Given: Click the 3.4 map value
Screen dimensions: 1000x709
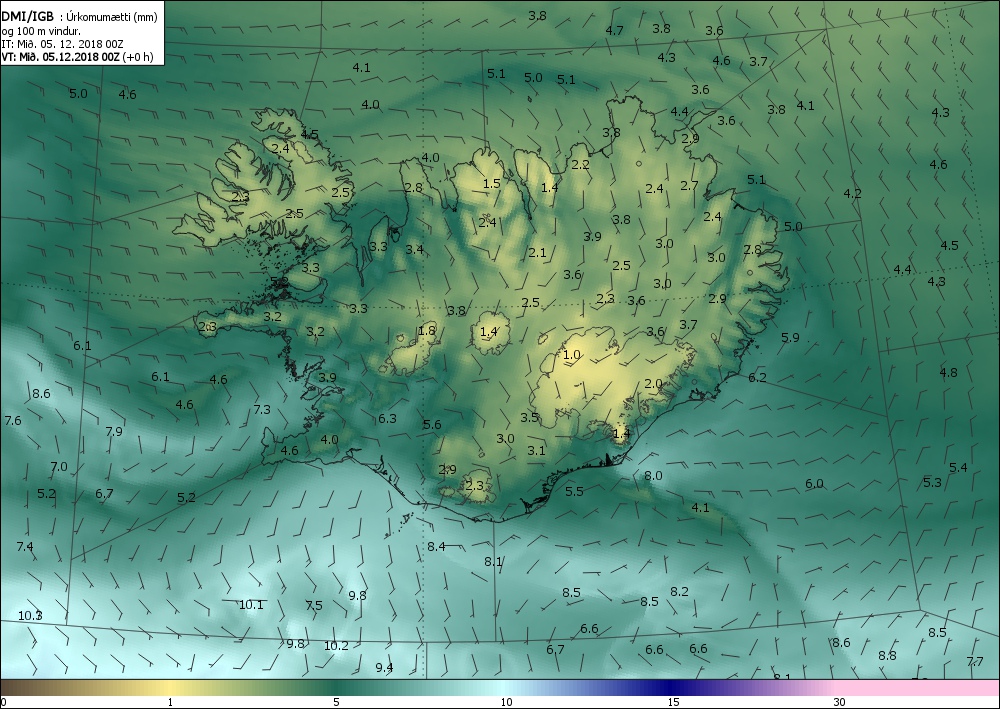Looking at the screenshot, I should point(415,249).
